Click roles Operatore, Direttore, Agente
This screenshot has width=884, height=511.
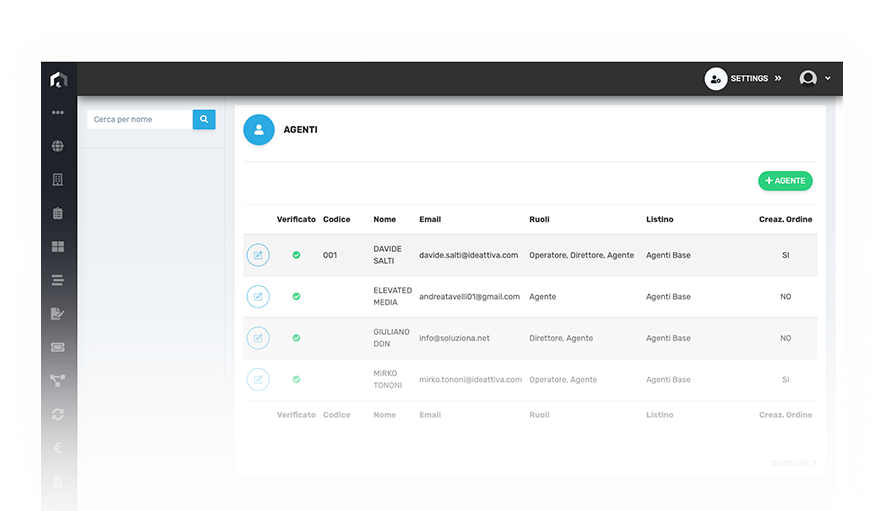(581, 256)
